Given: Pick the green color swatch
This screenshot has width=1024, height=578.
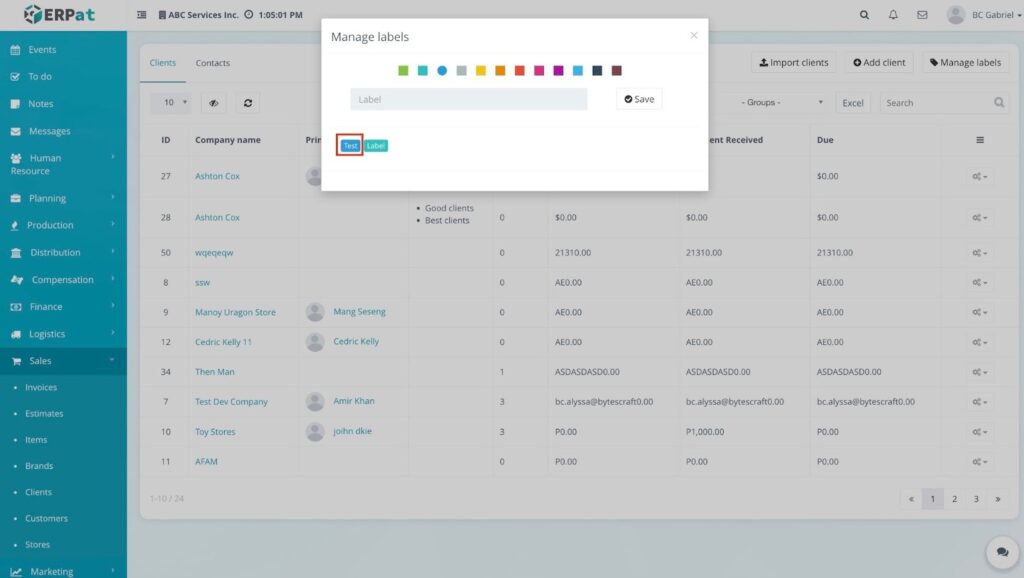Looking at the screenshot, I should point(403,70).
